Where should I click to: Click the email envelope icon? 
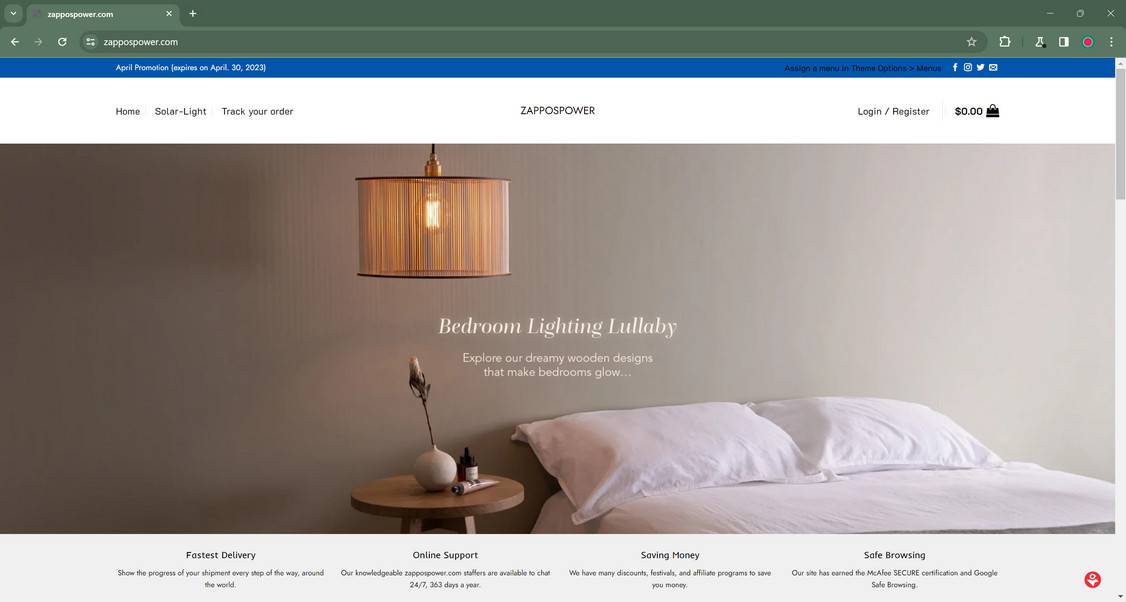993,68
